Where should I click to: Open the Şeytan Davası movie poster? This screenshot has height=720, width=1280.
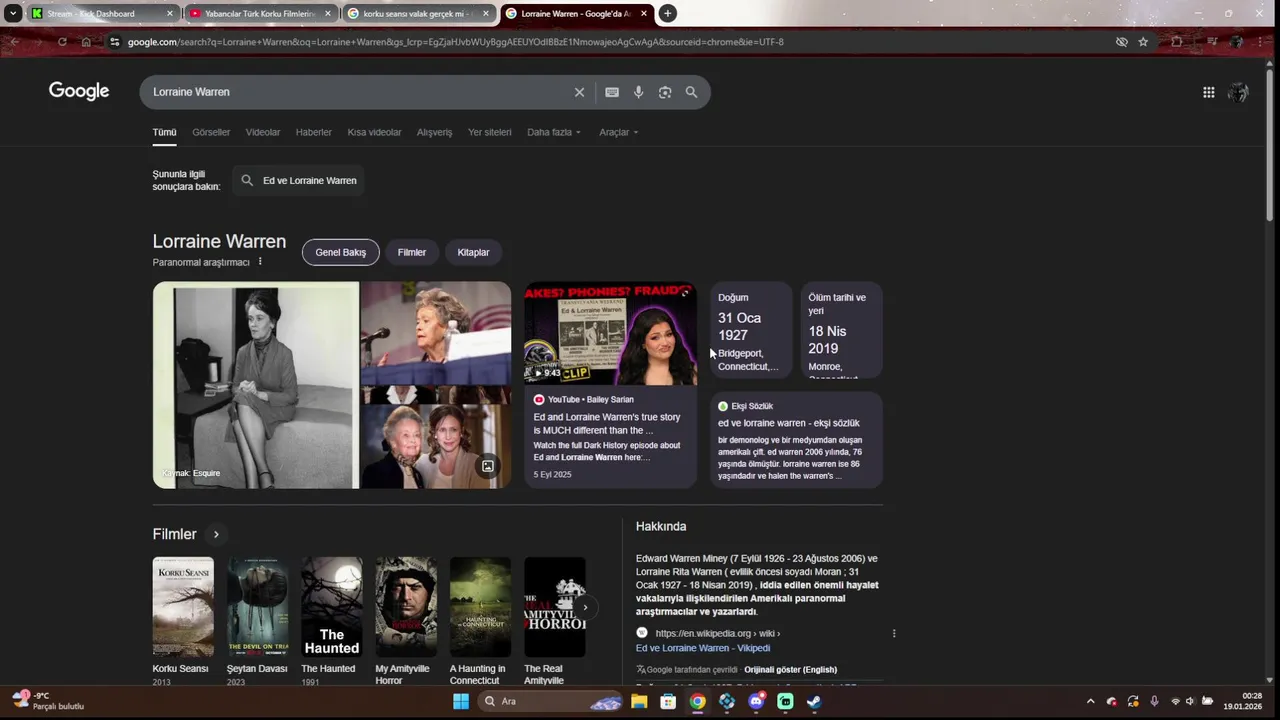[257, 607]
